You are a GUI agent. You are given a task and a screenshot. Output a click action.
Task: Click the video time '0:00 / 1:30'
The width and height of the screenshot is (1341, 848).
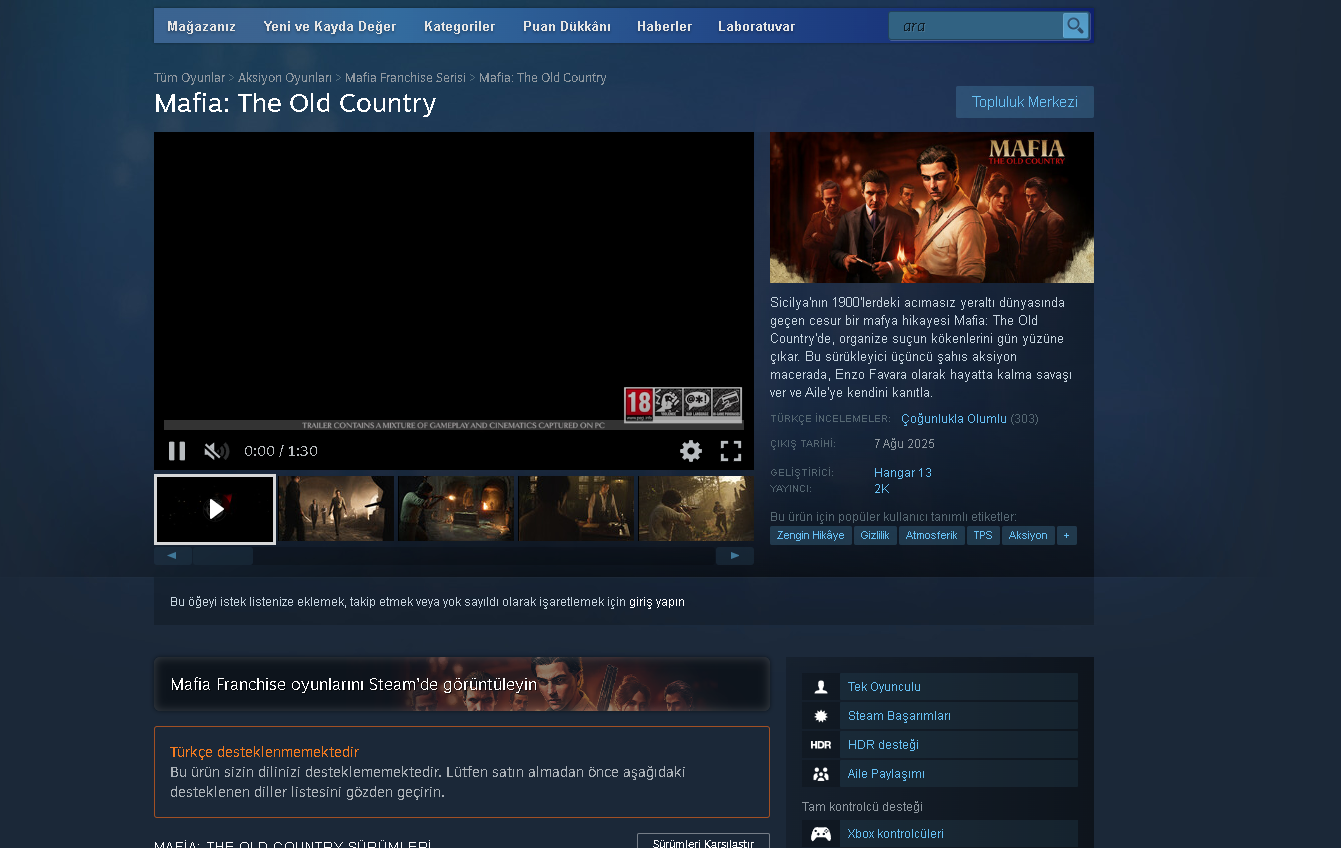[x=281, y=451]
